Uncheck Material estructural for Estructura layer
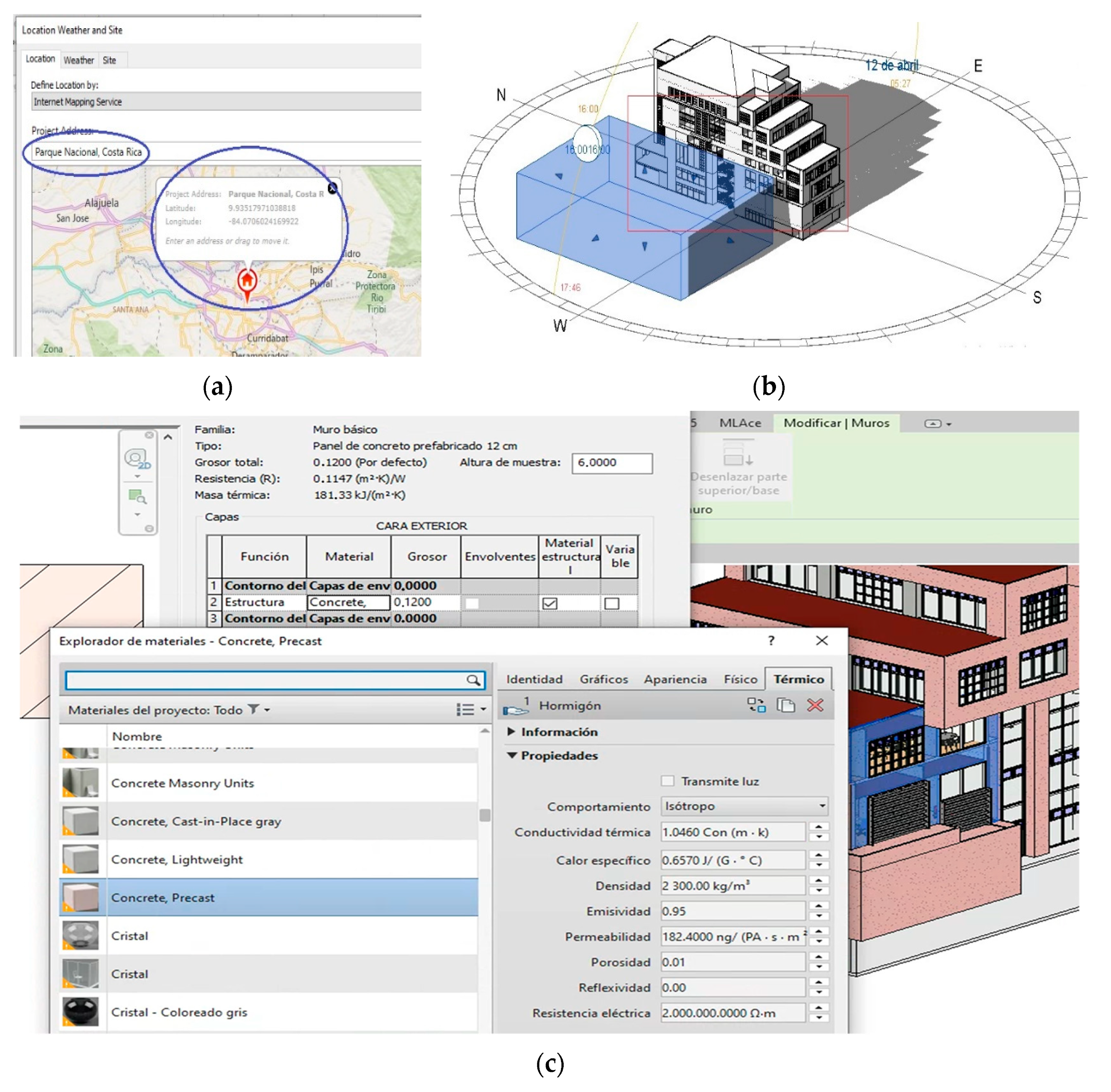Image resolution: width=1111 pixels, height=1092 pixels. pos(550,603)
